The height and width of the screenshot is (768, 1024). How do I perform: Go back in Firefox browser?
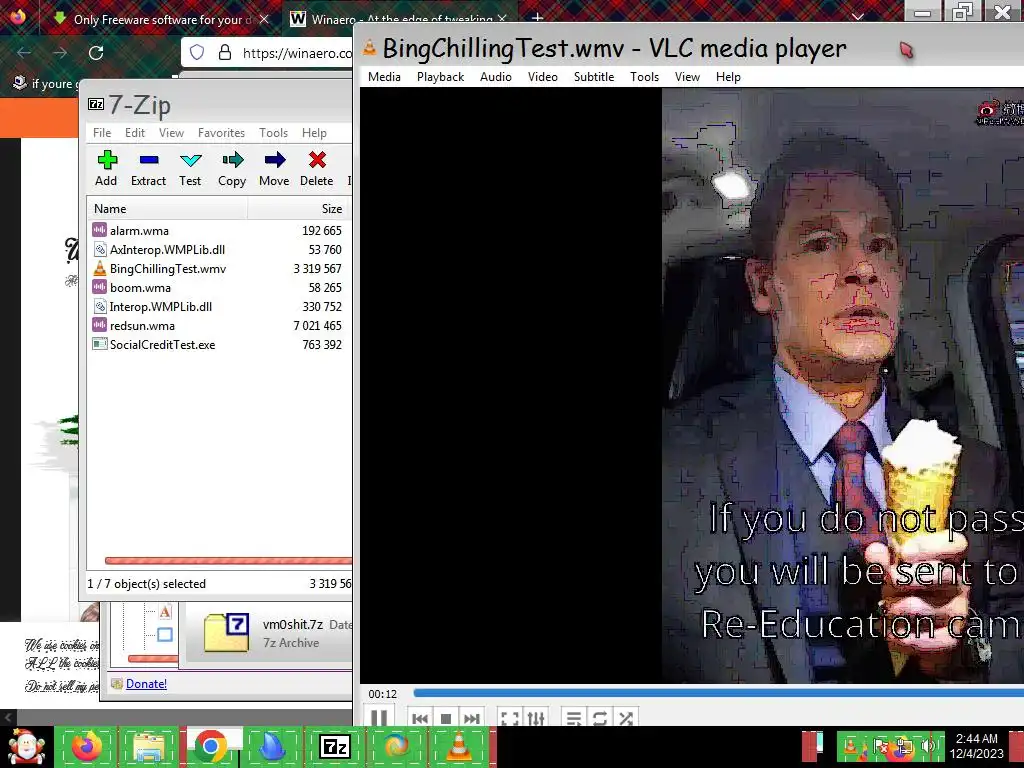click(x=24, y=53)
